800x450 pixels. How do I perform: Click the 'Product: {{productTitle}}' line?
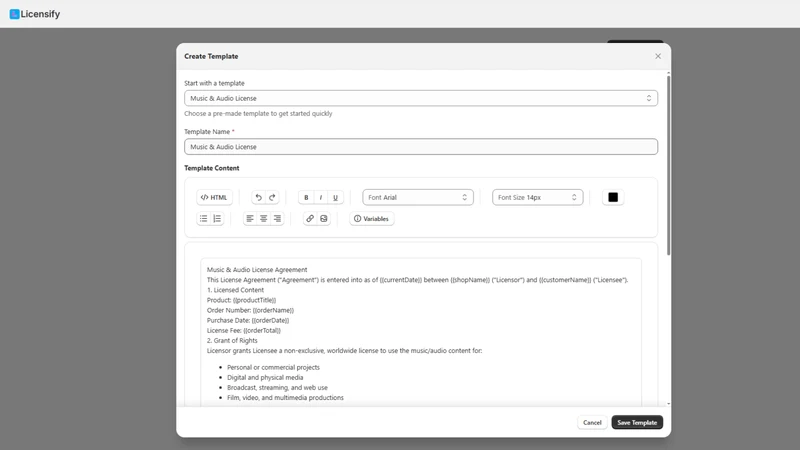point(241,300)
